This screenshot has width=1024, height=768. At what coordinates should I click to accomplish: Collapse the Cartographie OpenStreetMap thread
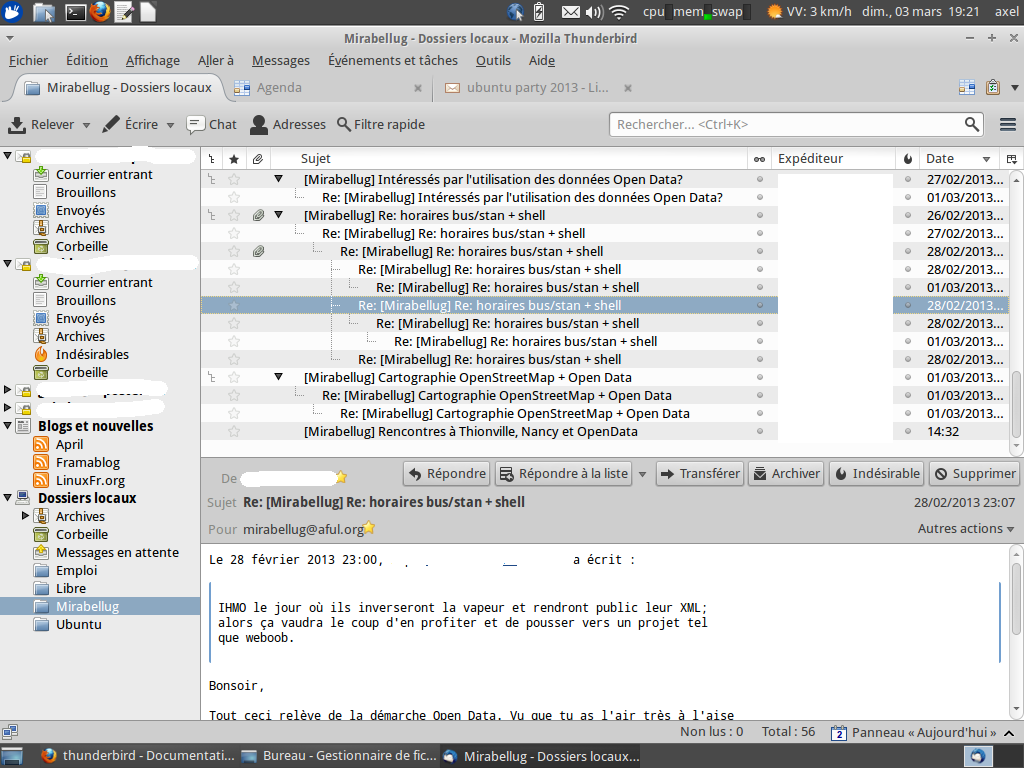click(278, 376)
